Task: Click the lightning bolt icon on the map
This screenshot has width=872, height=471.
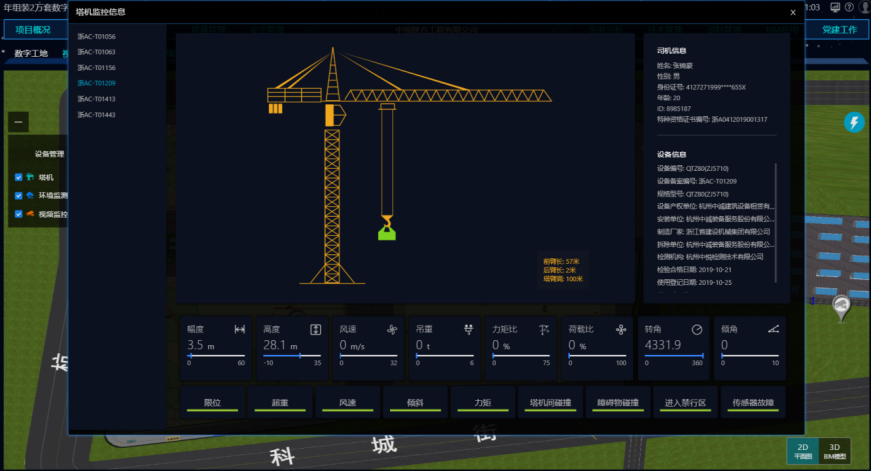Action: (x=854, y=123)
